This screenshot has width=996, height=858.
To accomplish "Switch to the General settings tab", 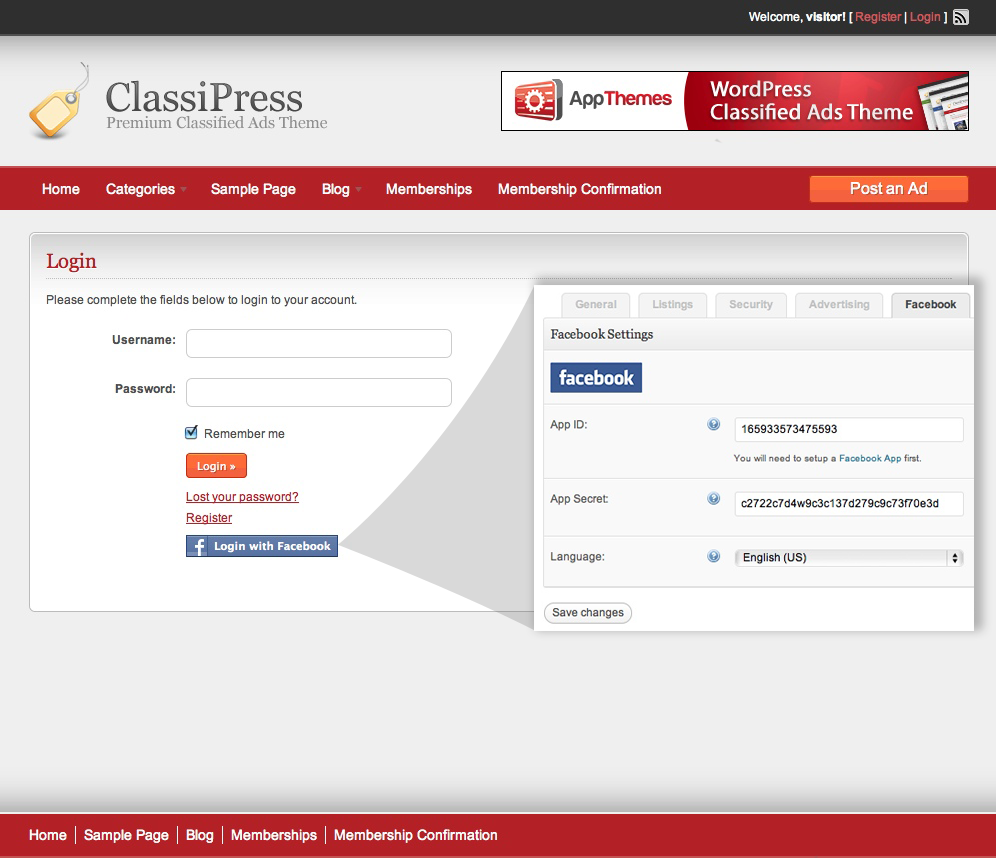I will click(x=596, y=305).
